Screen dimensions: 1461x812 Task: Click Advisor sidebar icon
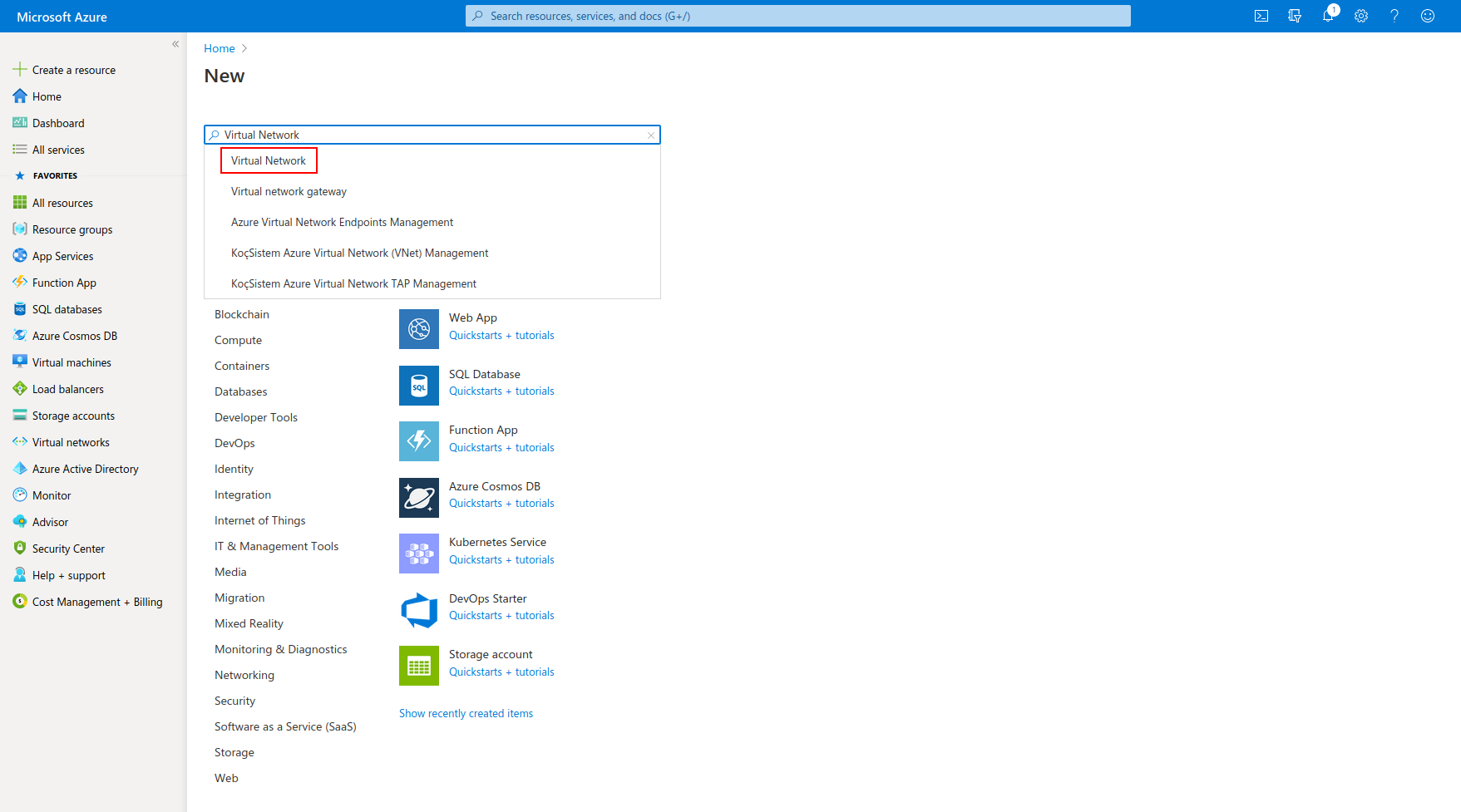tap(20, 522)
